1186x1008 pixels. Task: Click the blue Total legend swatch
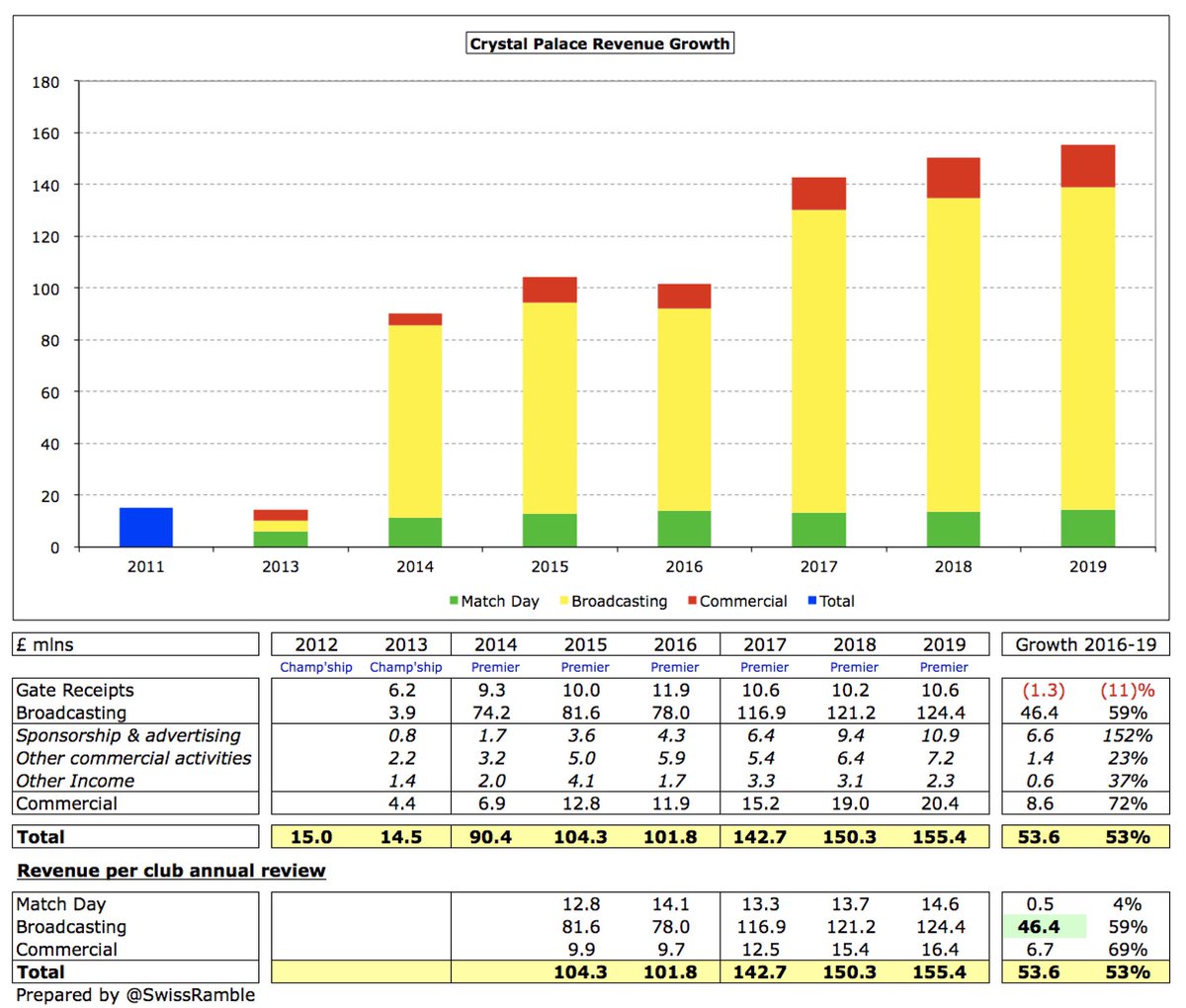click(x=812, y=601)
